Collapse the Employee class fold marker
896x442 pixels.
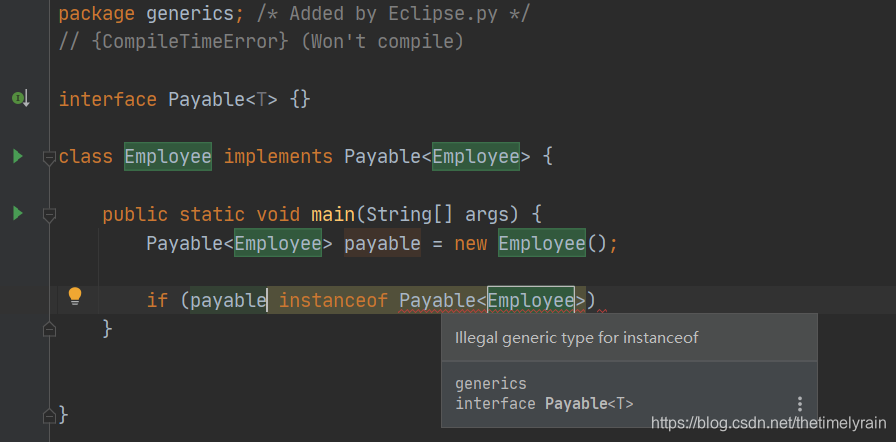pyautogui.click(x=49, y=158)
